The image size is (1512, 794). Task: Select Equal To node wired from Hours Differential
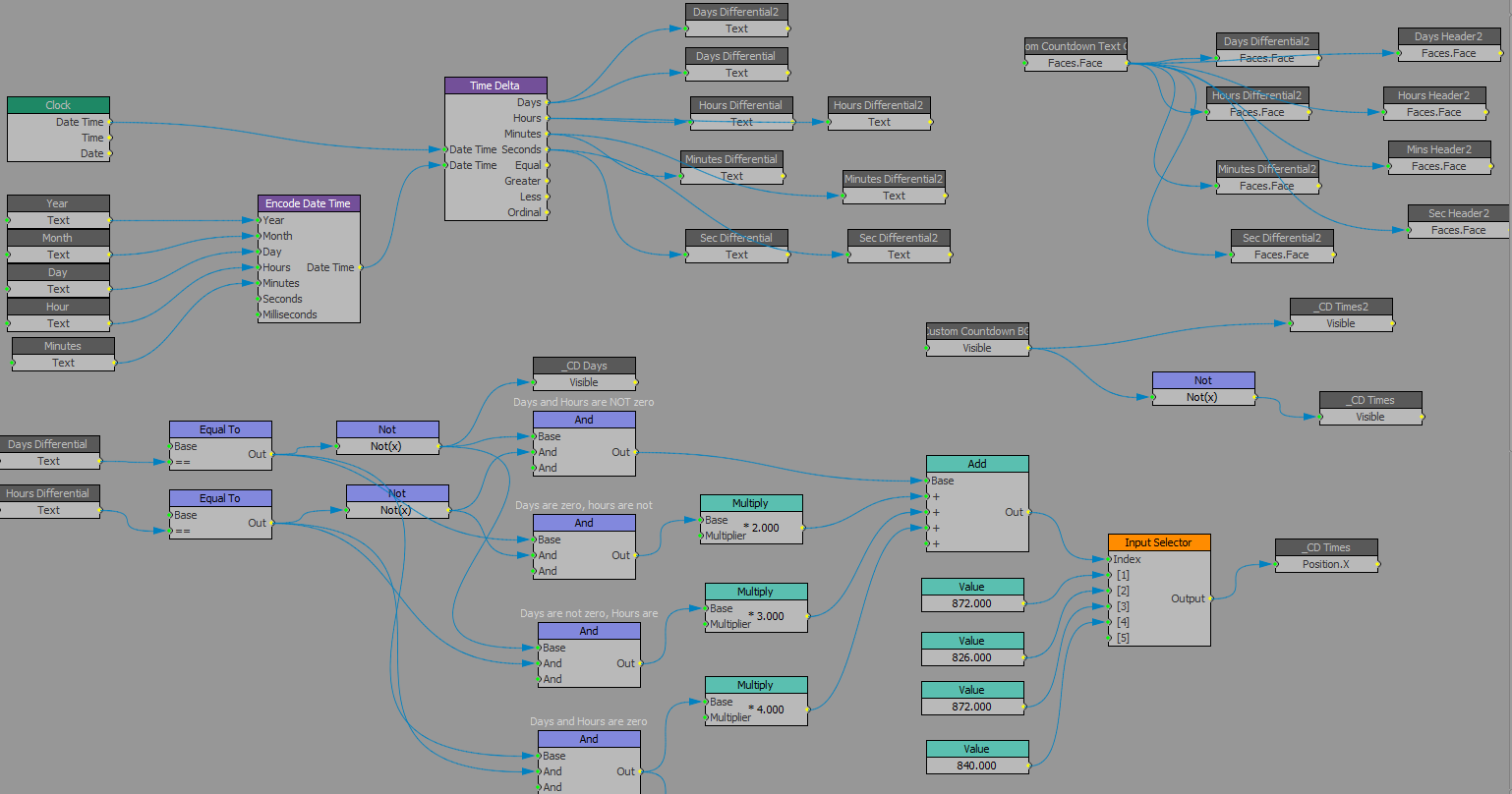[220, 514]
